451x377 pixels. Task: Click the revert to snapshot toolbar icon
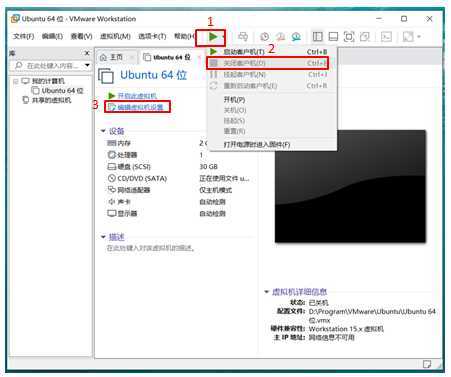coord(280,37)
